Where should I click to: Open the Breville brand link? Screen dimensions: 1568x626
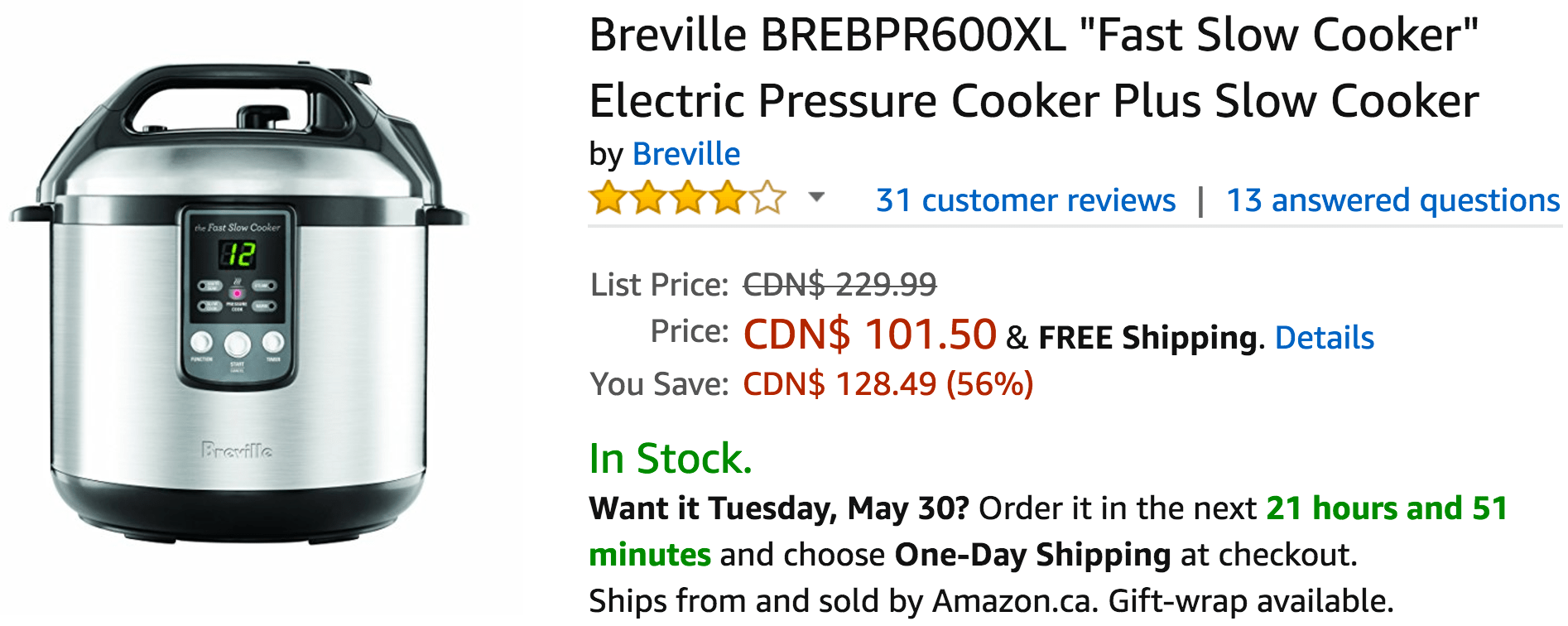click(685, 154)
